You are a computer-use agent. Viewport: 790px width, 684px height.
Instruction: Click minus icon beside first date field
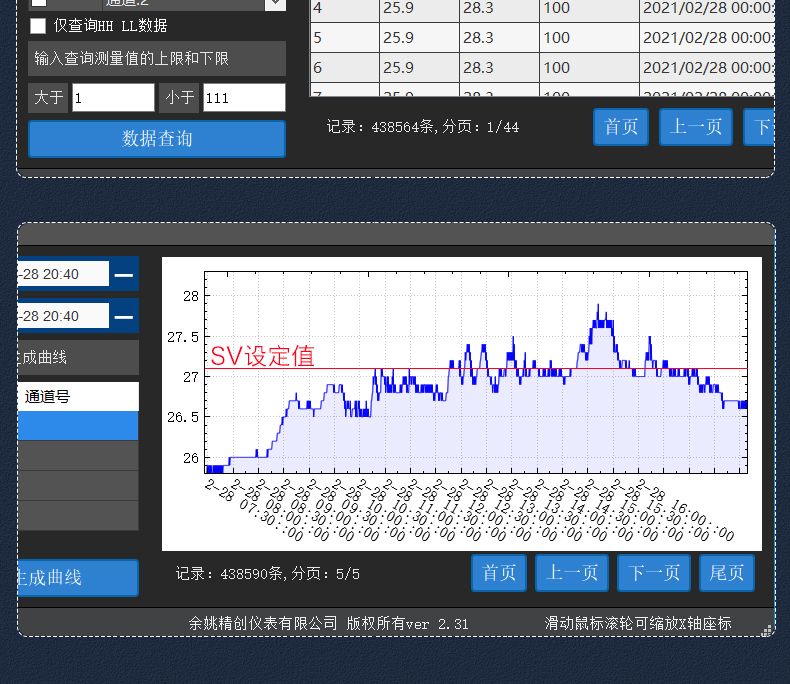point(124,274)
